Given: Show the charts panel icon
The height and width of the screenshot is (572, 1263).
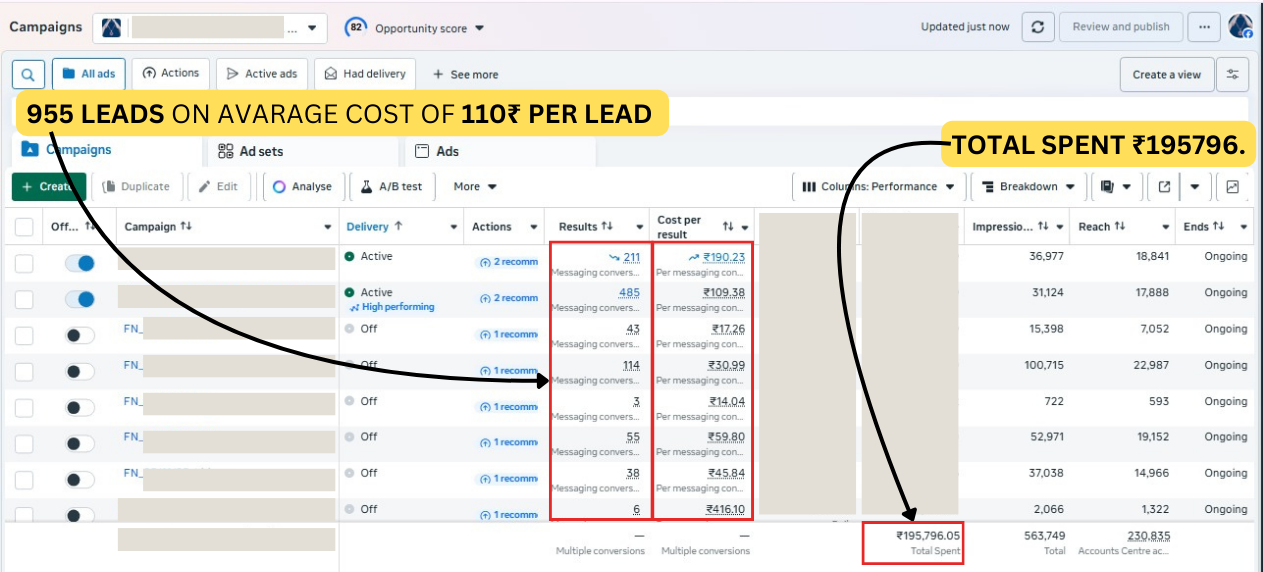Looking at the screenshot, I should pyautogui.click(x=1233, y=186).
